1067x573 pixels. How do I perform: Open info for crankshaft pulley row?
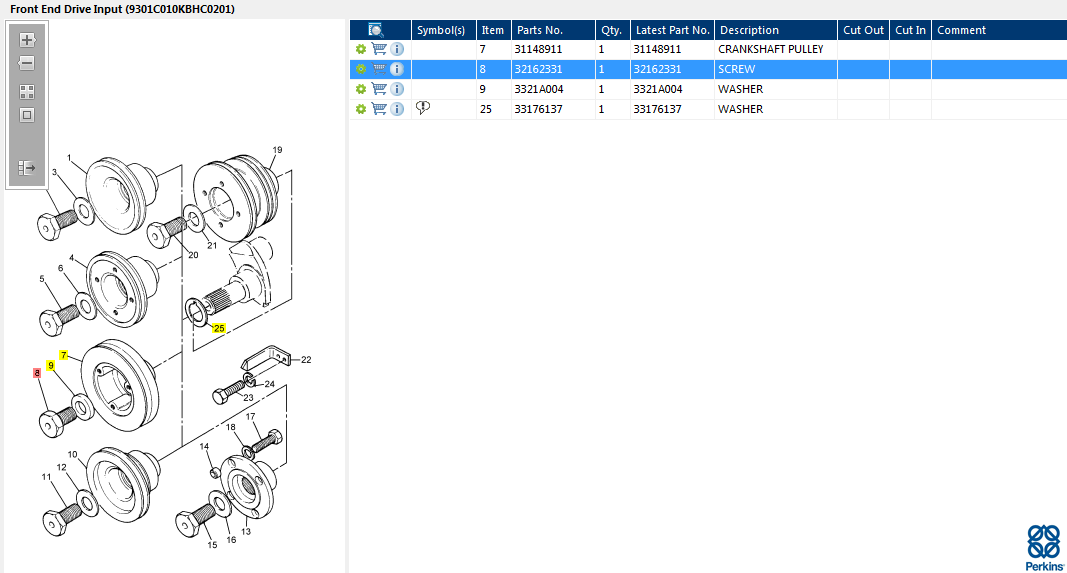[397, 49]
